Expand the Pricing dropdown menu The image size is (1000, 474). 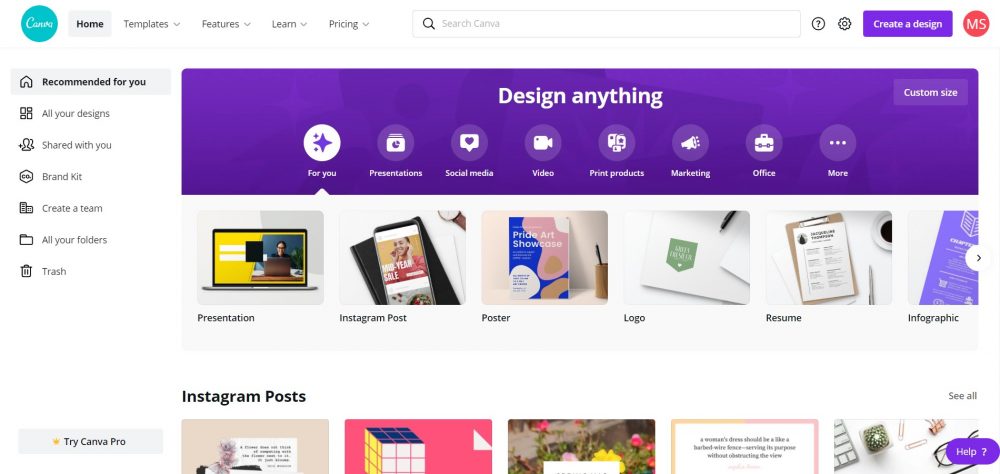[349, 24]
